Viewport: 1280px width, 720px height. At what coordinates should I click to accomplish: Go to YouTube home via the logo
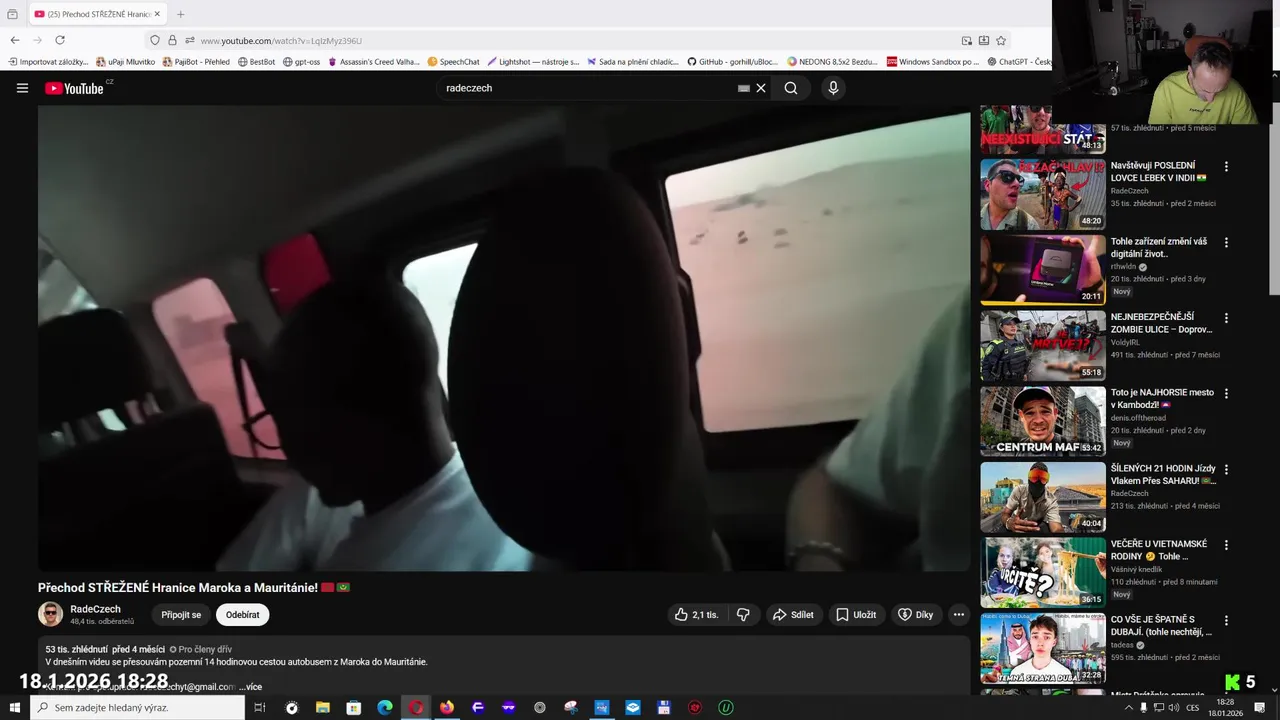point(74,88)
